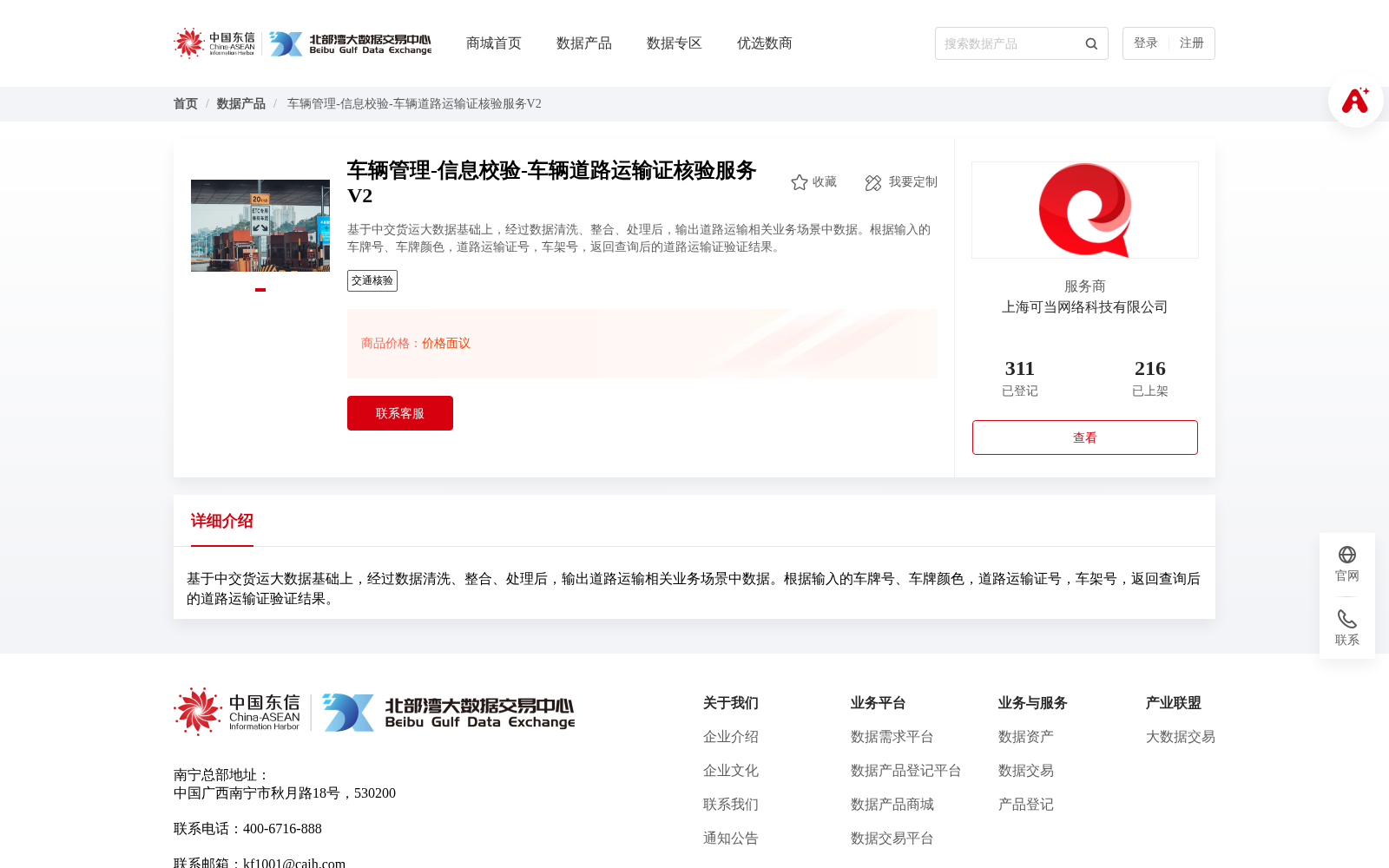
Task: Open the 优选数商 menu item
Action: pos(765,43)
